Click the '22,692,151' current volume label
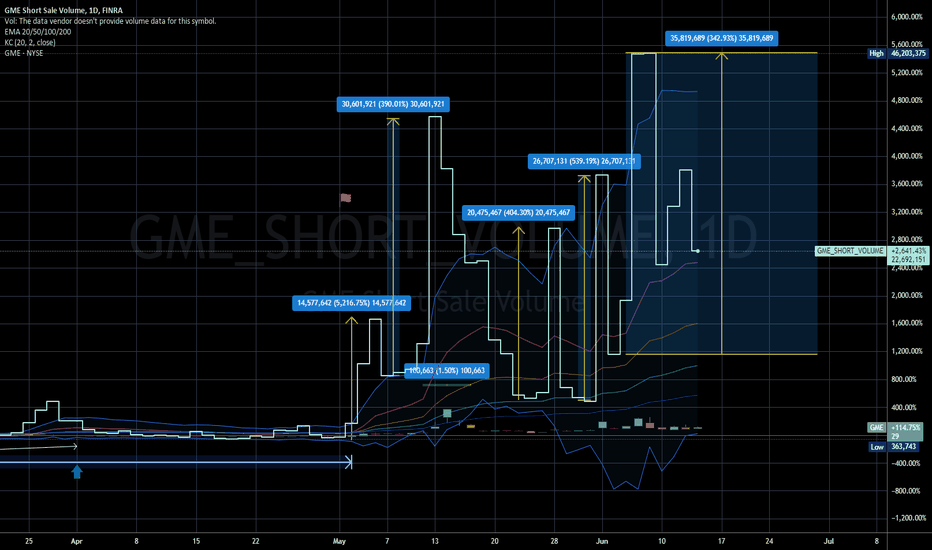 click(x=909, y=260)
